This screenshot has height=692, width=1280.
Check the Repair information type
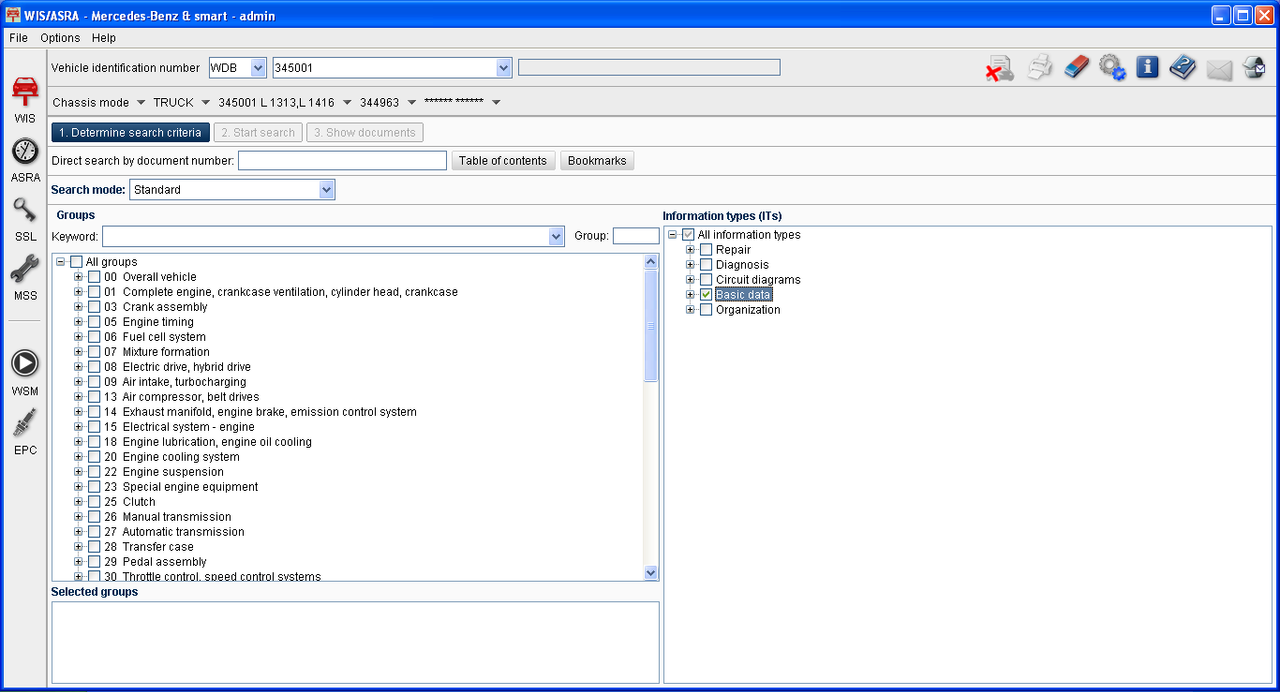coord(706,250)
